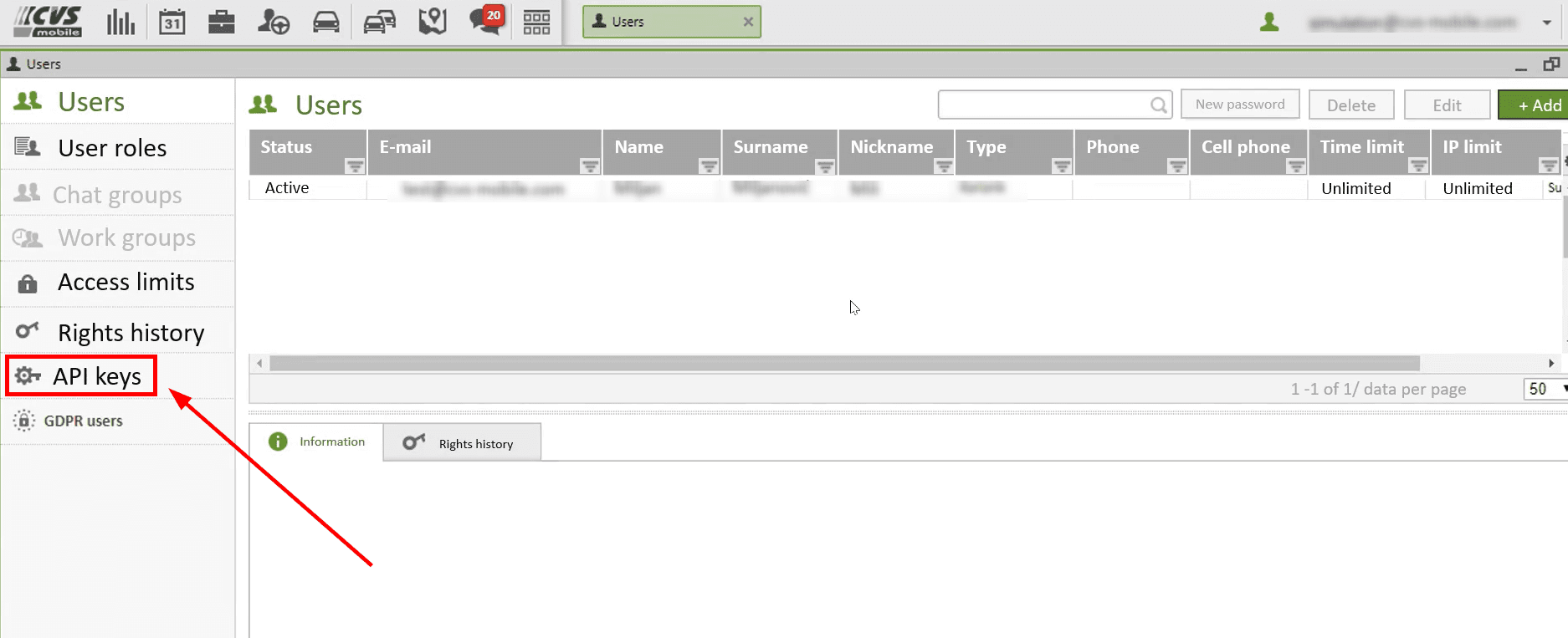Open the driver with plus icon

273,22
